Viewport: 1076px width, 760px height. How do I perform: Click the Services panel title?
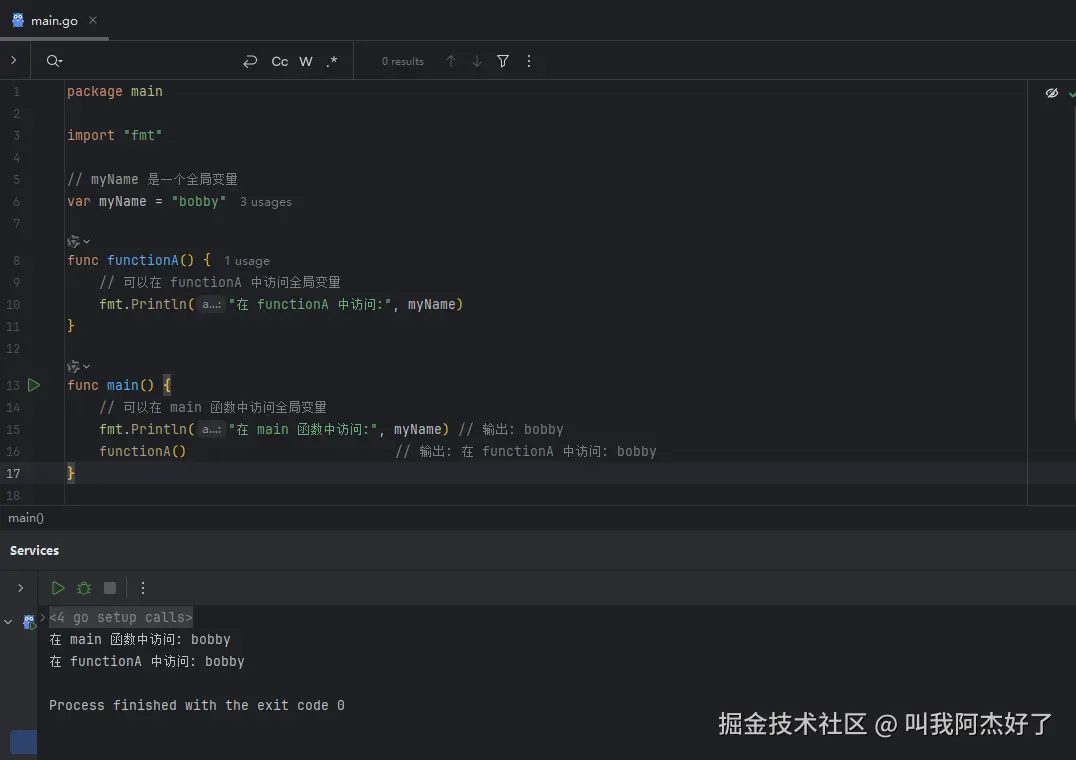tap(34, 550)
